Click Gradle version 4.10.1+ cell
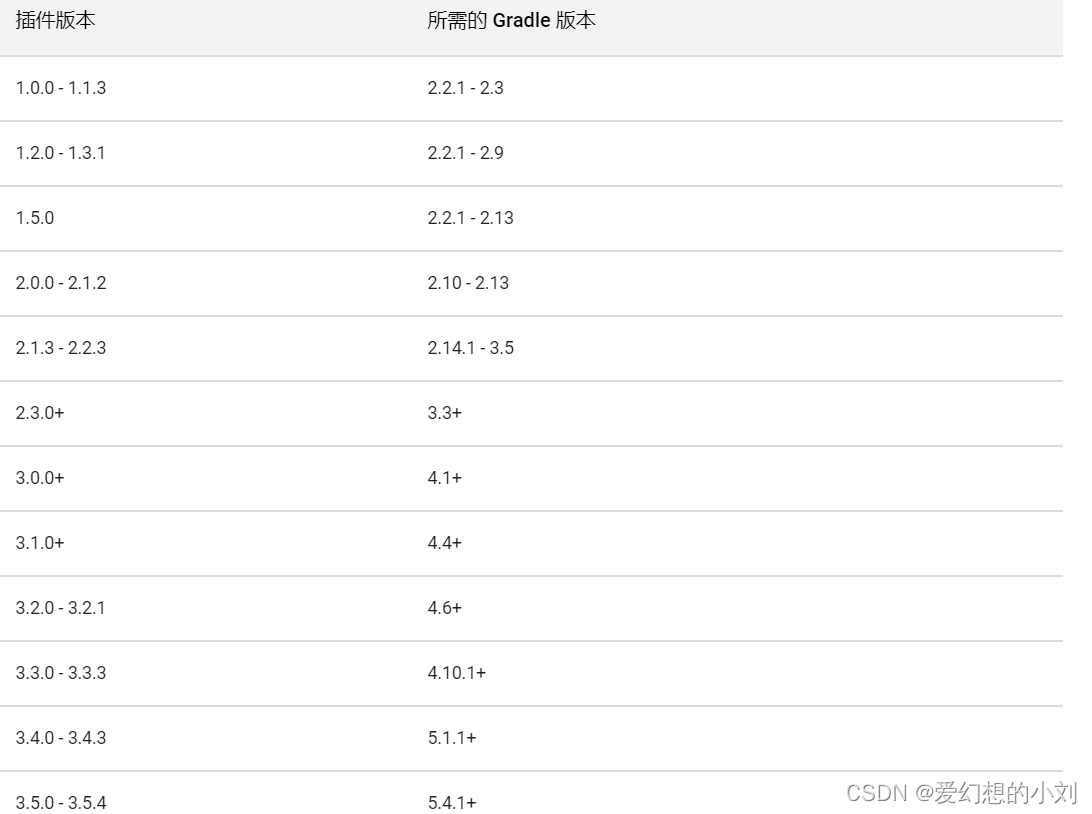Viewport: 1092px width, 814px height. 456,673
